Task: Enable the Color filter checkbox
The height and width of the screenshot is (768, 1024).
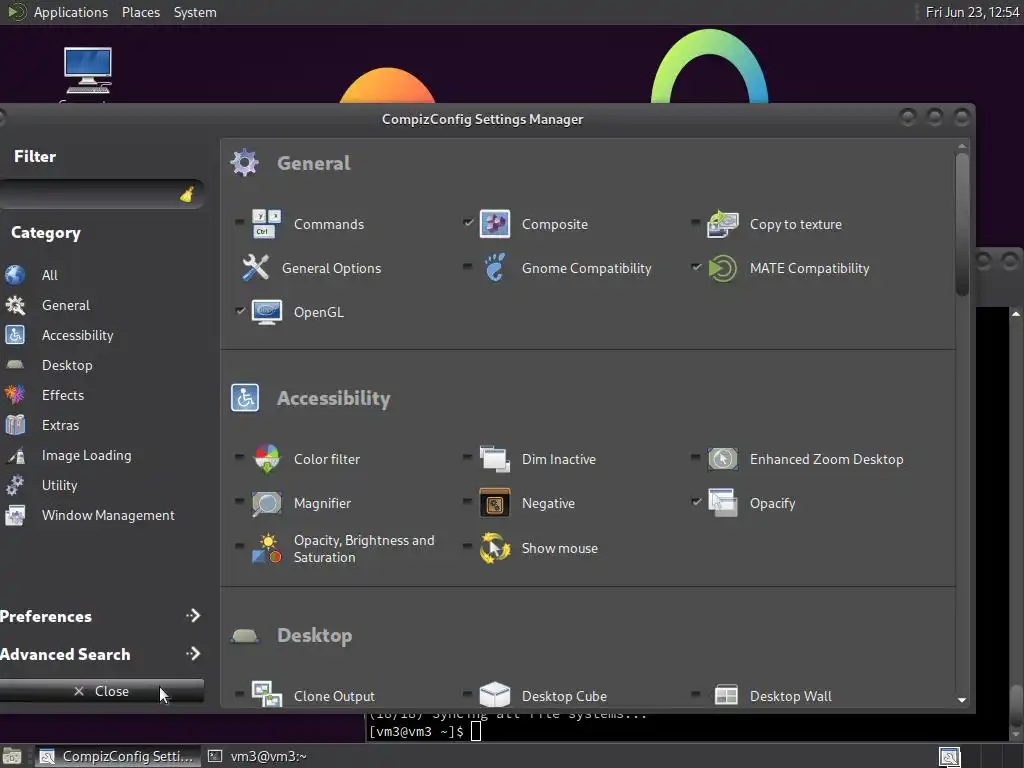Action: tap(240, 457)
